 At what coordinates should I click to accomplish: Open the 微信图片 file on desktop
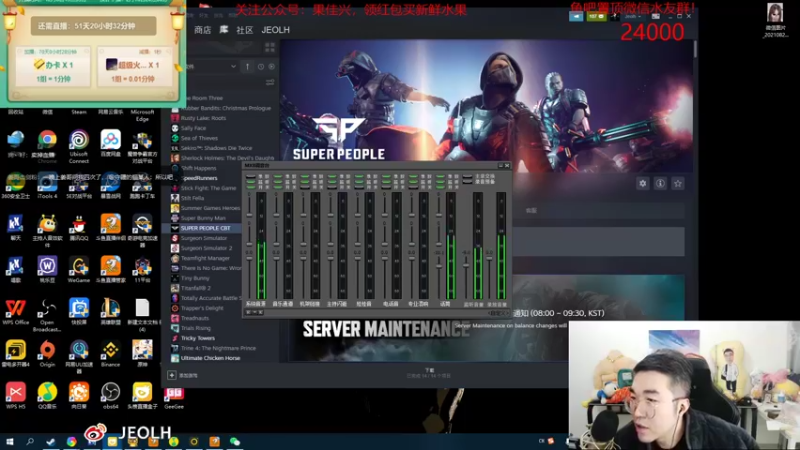pyautogui.click(x=775, y=20)
